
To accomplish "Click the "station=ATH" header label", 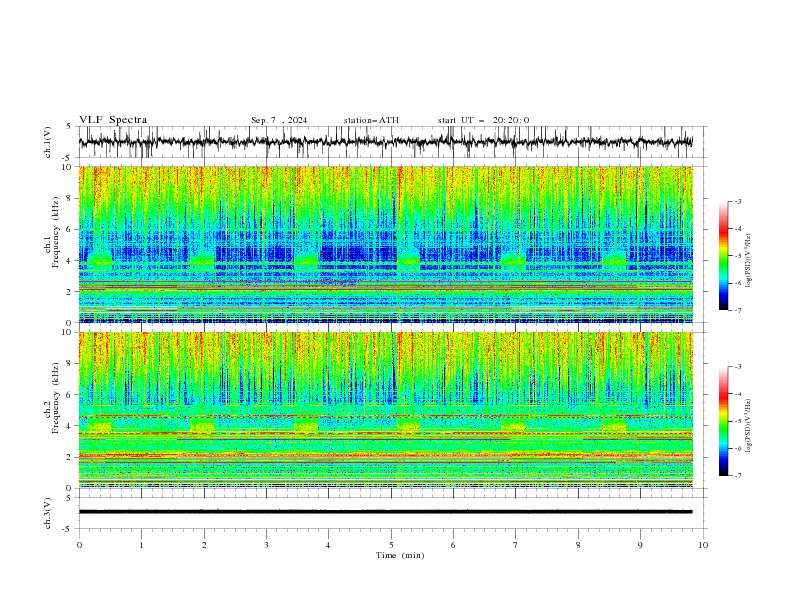I will pos(371,120).
